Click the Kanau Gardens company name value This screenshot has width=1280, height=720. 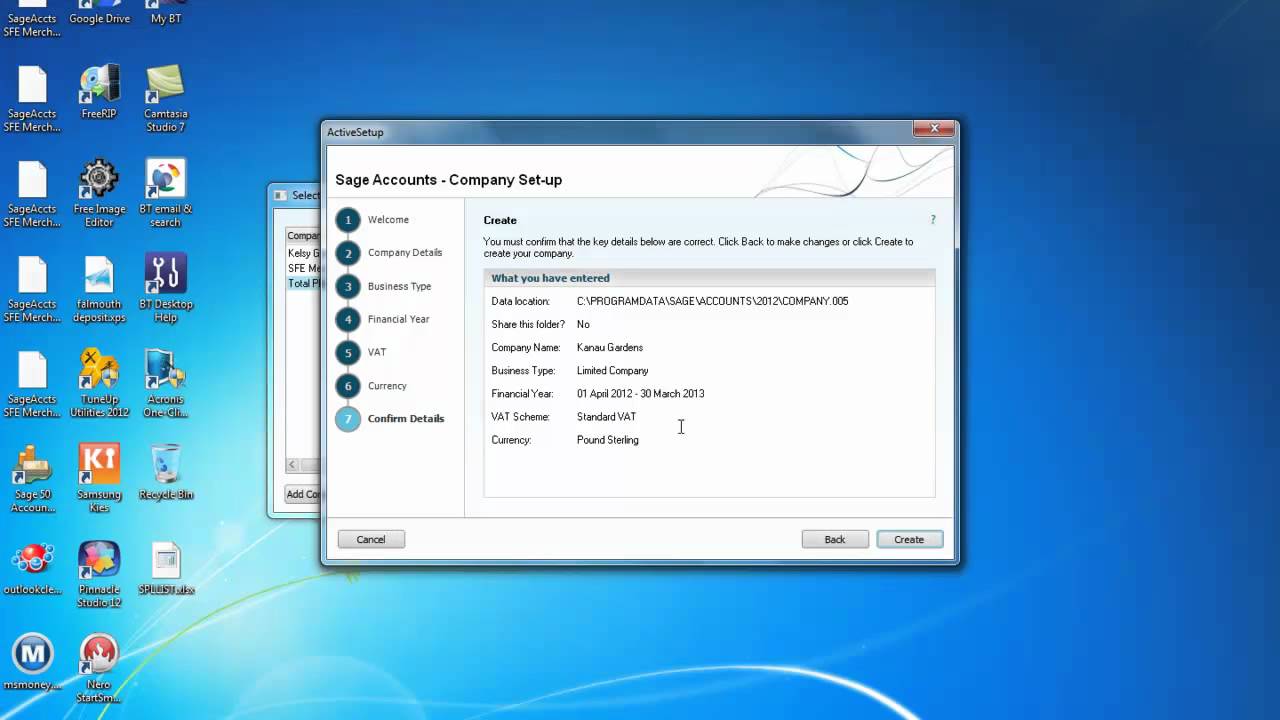tap(610, 347)
